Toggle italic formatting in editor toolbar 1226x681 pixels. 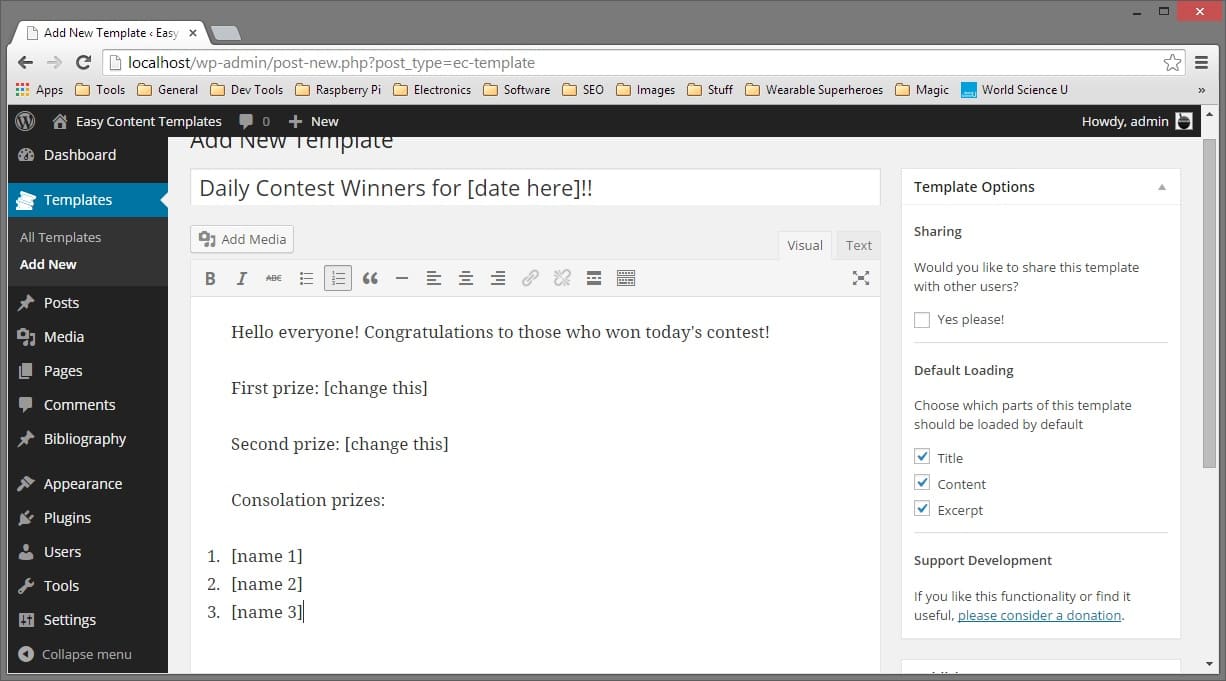click(x=242, y=278)
